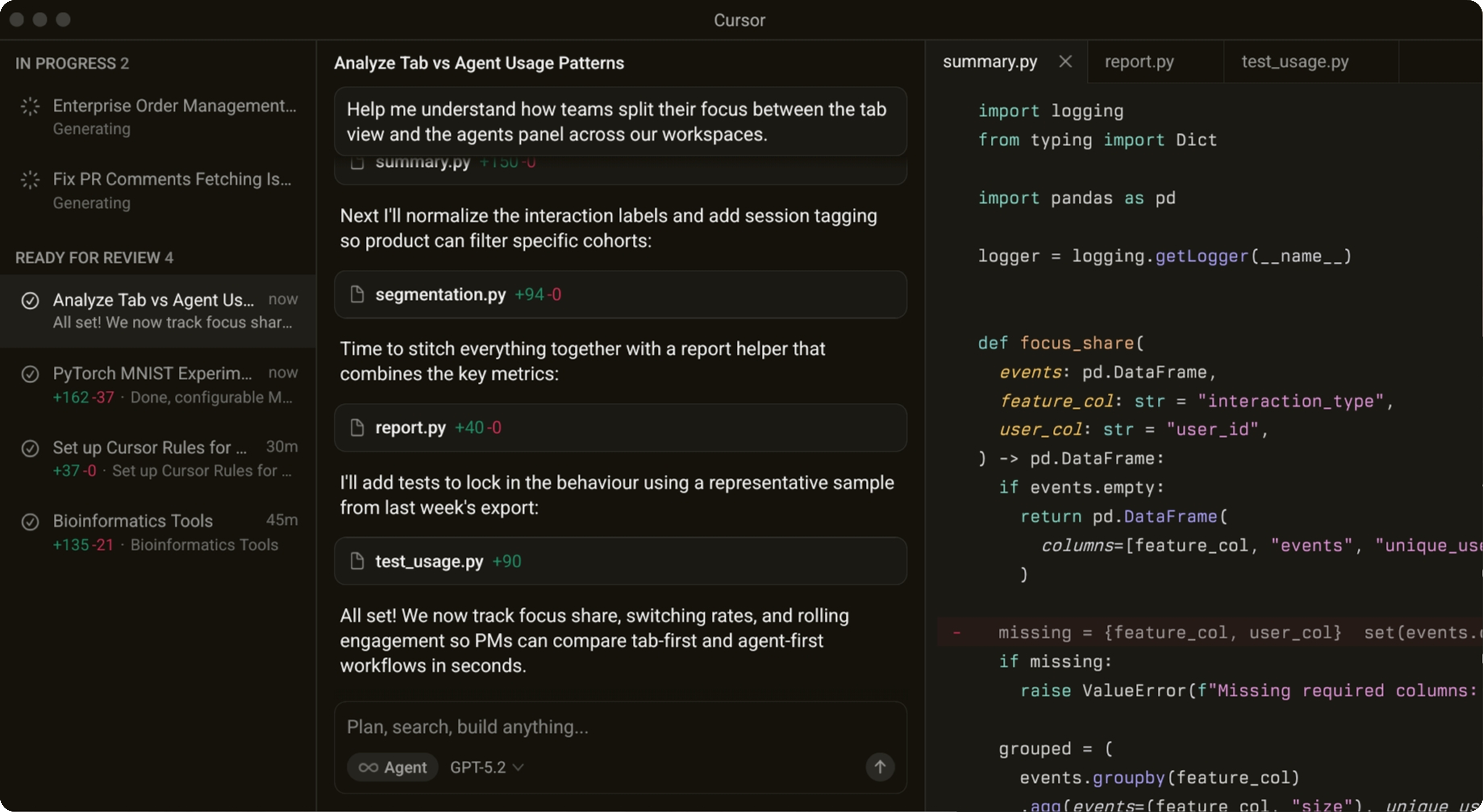
Task: Click the Plan, search, build anything input
Action: point(599,727)
